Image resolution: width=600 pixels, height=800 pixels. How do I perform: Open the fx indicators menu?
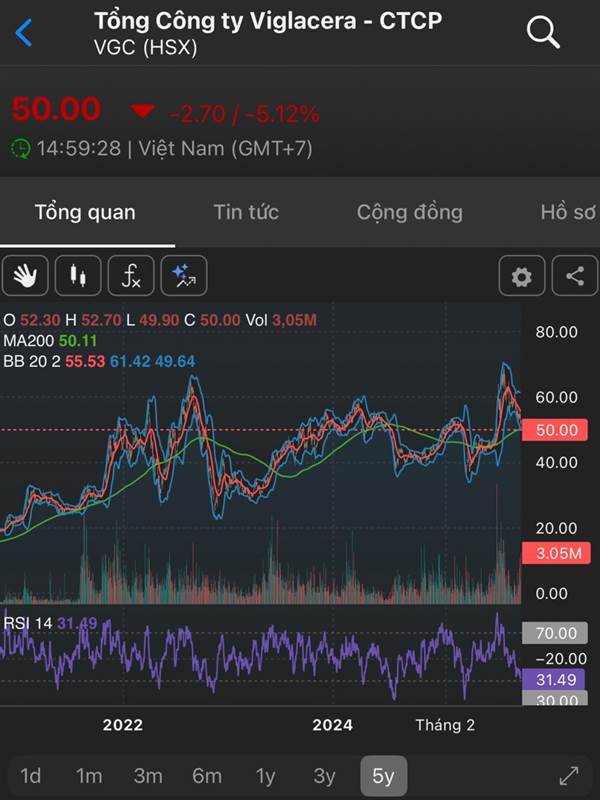pyautogui.click(x=131, y=276)
